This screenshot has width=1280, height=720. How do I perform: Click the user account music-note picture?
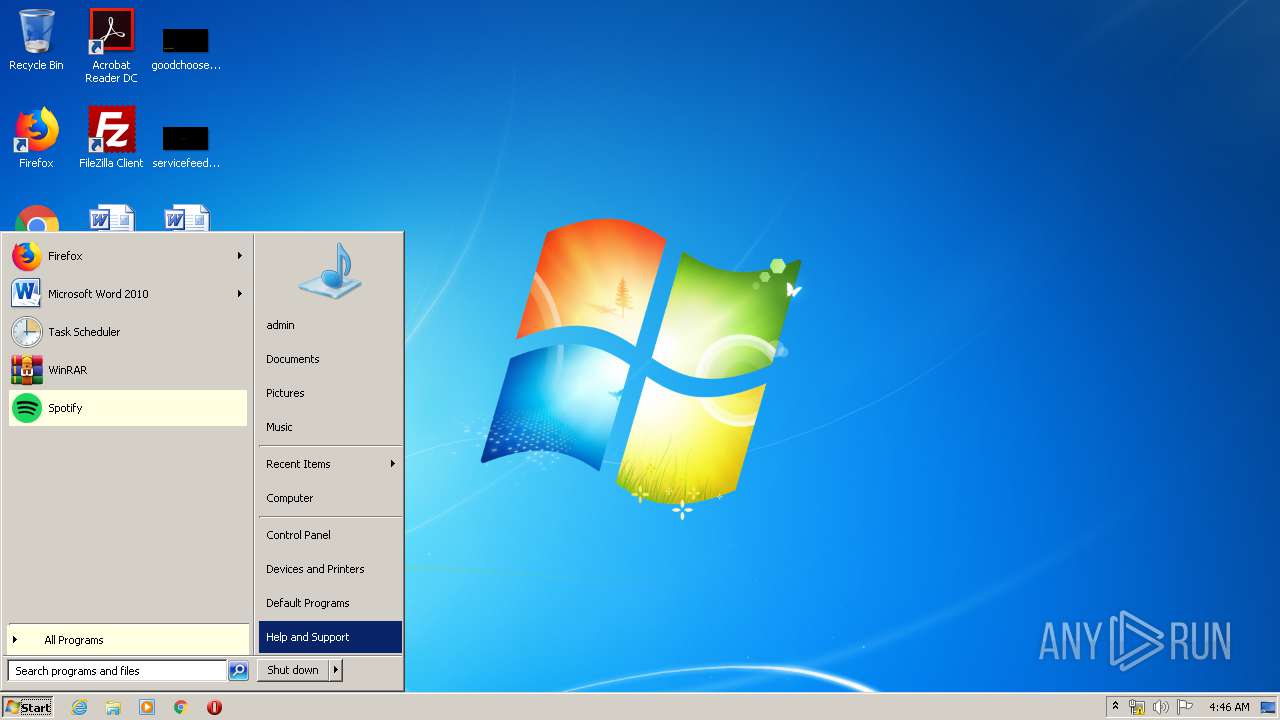(330, 271)
